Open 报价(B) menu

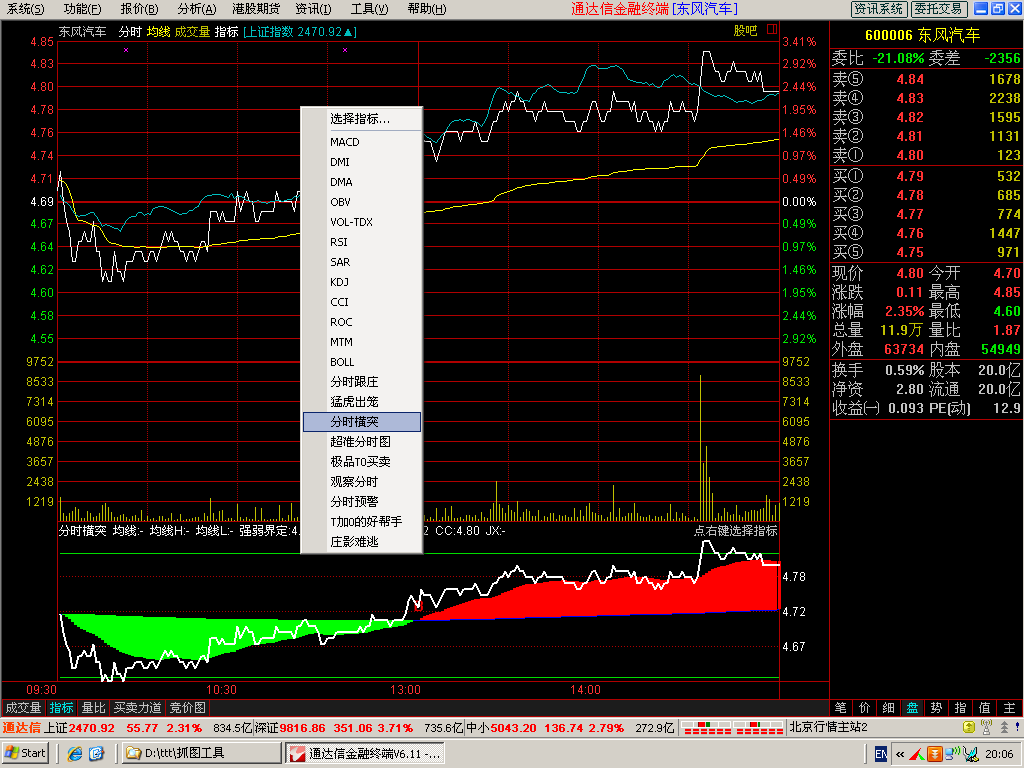click(x=139, y=9)
